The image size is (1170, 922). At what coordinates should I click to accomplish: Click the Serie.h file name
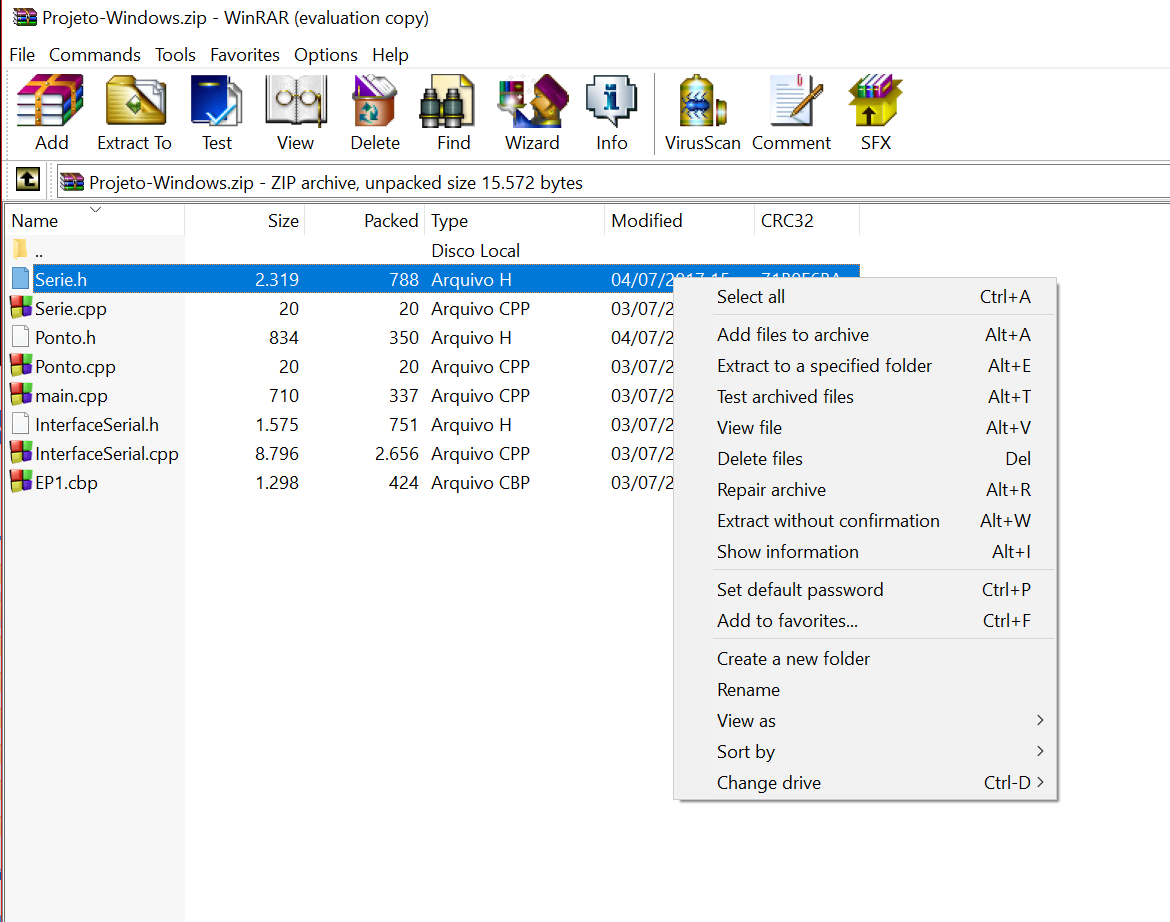[x=61, y=280]
